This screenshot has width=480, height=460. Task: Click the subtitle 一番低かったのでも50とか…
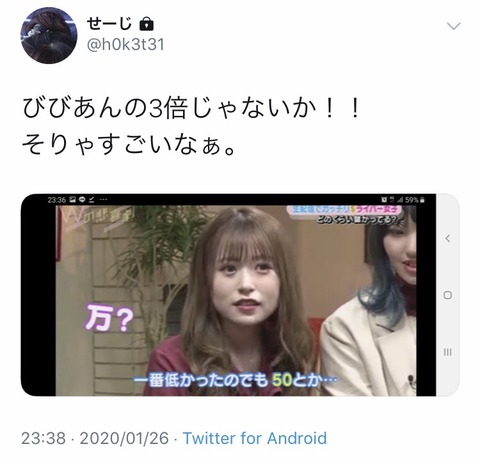(x=236, y=381)
